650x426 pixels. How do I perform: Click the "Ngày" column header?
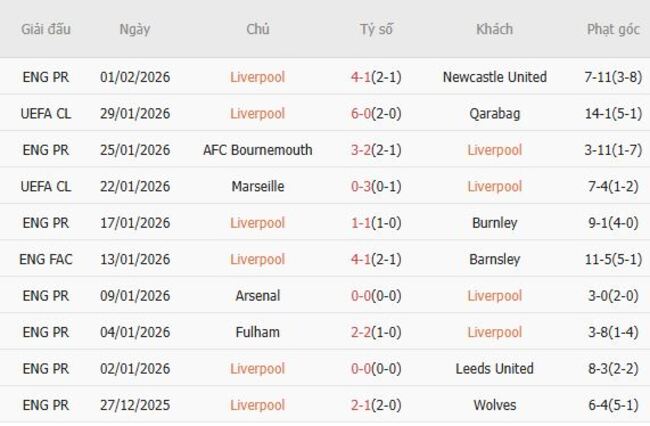pyautogui.click(x=135, y=29)
